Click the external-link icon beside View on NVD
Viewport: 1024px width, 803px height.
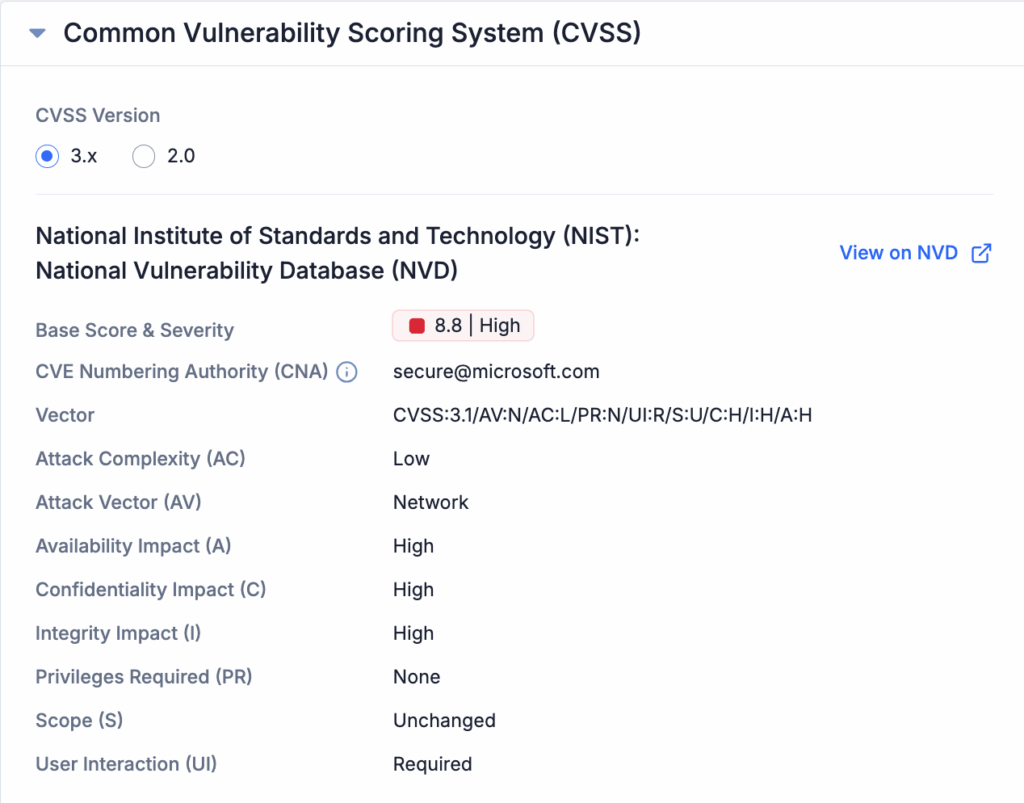point(981,253)
